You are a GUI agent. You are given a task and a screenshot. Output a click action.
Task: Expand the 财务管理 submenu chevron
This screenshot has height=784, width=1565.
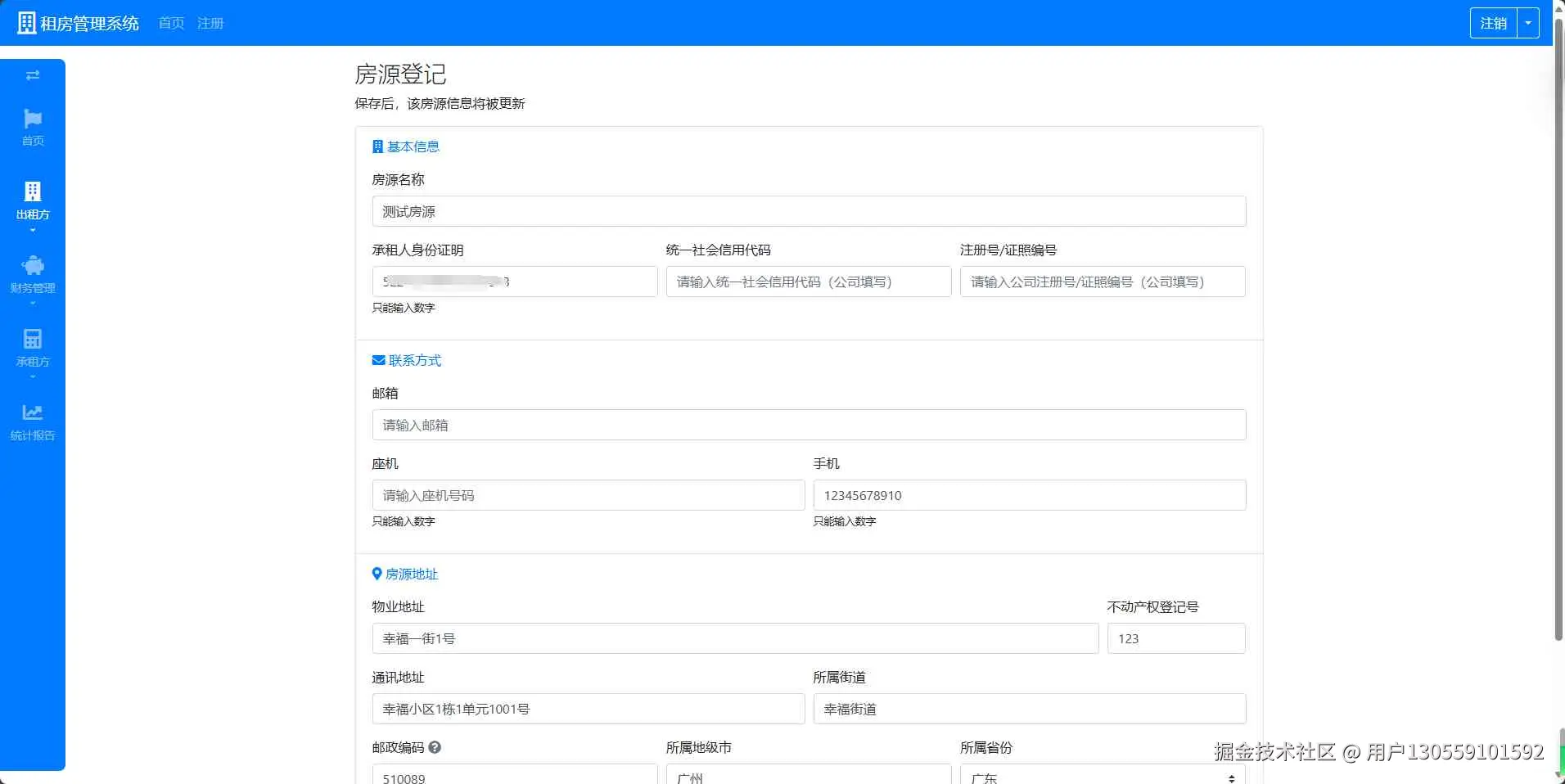(33, 304)
